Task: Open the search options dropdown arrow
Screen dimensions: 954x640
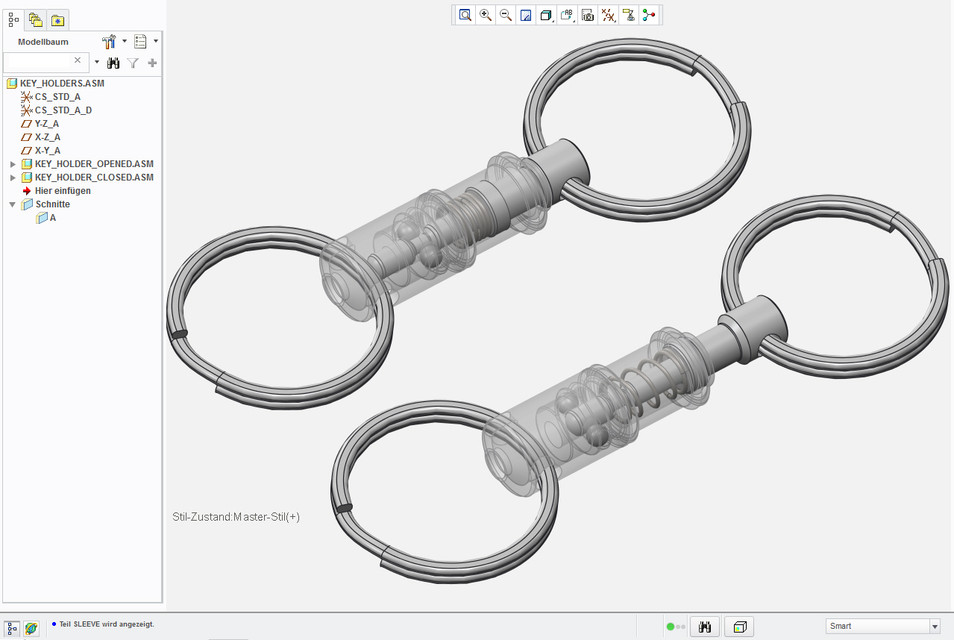Action: 97,61
